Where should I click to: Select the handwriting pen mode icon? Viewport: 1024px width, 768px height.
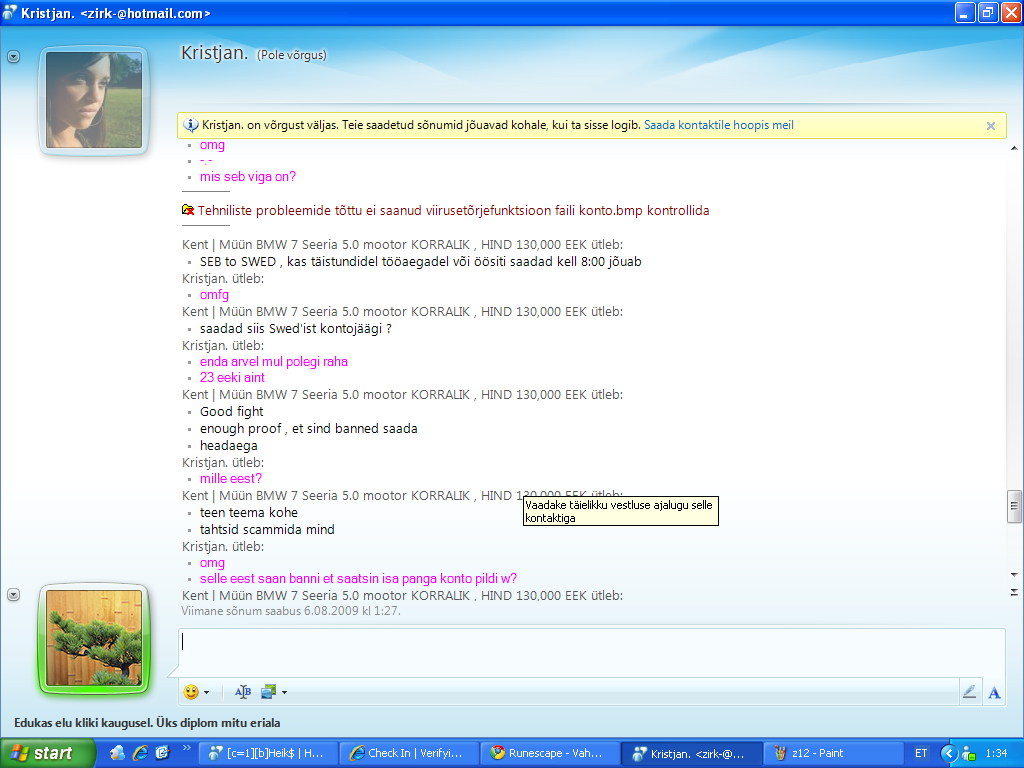point(968,692)
